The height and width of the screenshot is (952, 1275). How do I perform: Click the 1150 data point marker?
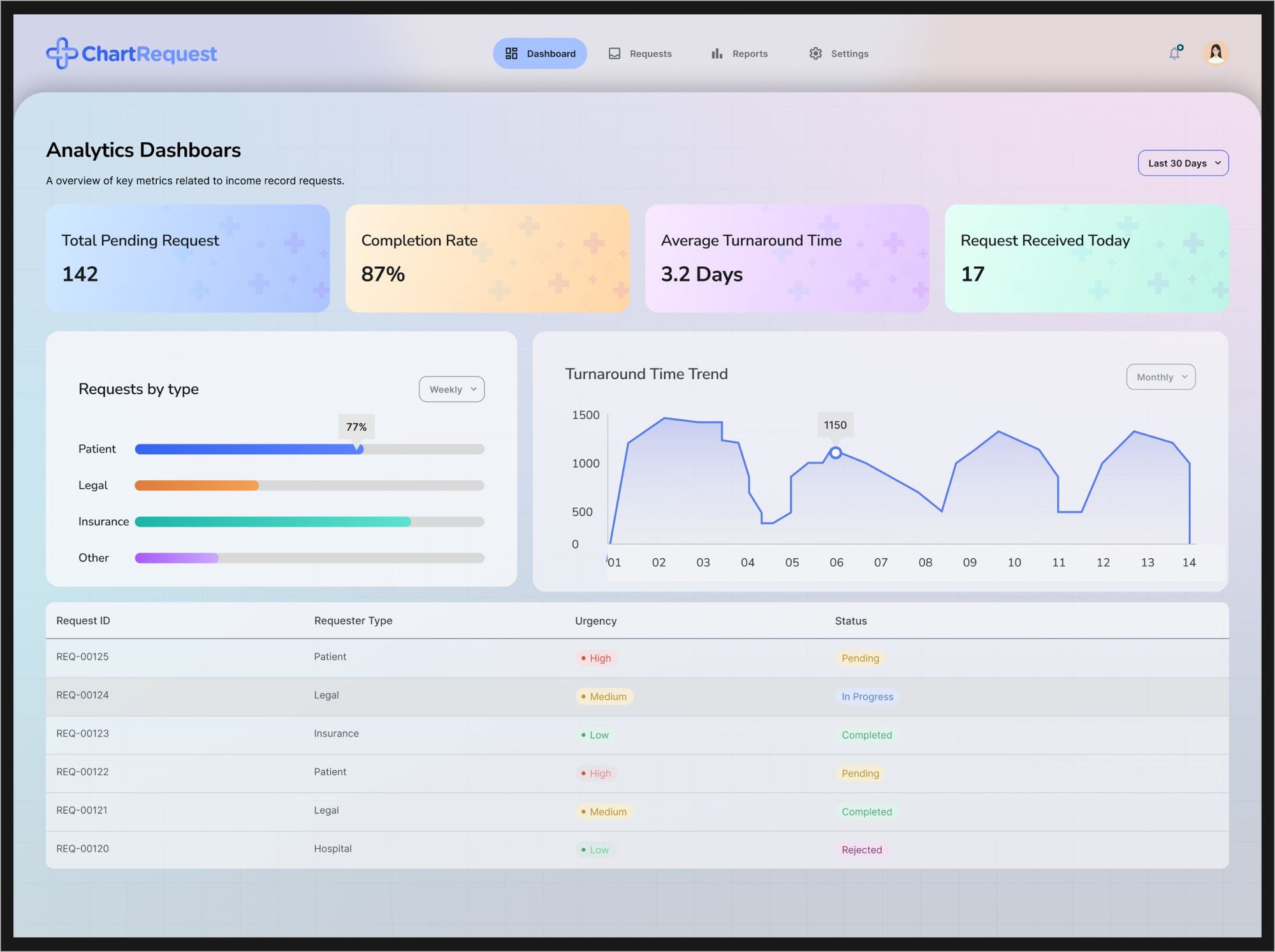click(836, 453)
